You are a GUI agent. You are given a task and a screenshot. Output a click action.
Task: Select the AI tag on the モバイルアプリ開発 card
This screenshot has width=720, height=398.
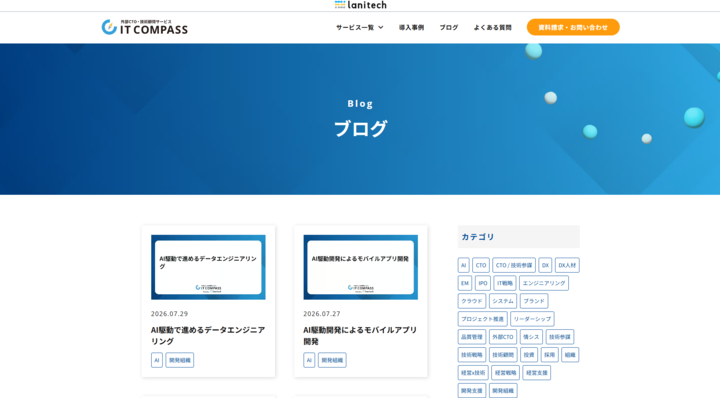coord(309,360)
